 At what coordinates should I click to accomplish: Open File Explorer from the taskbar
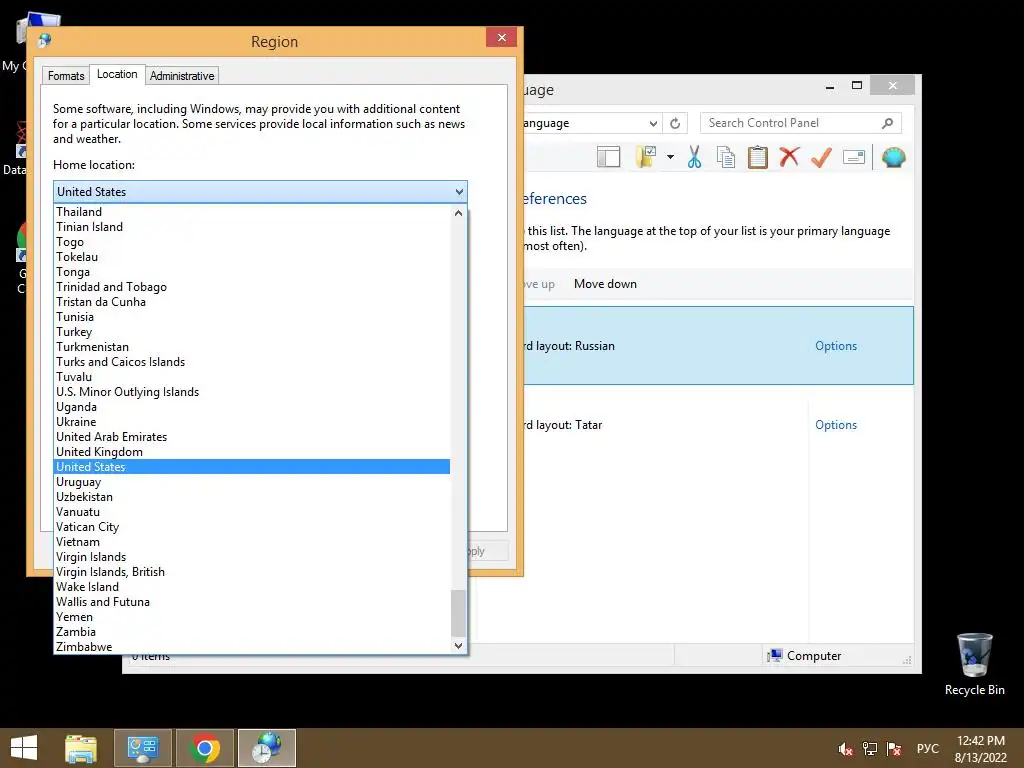point(81,748)
